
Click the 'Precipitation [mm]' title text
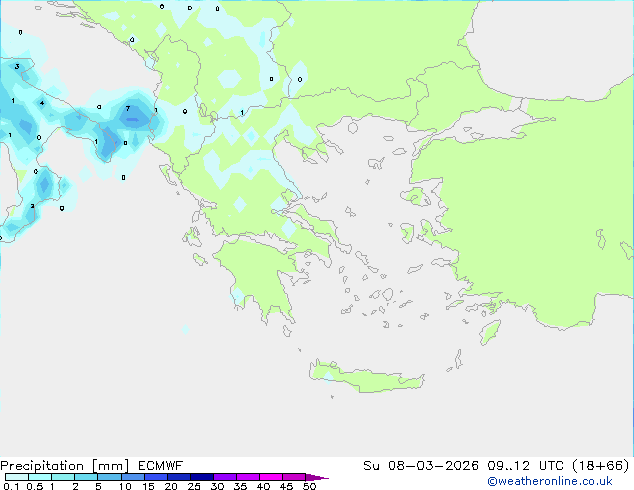(x=65, y=466)
